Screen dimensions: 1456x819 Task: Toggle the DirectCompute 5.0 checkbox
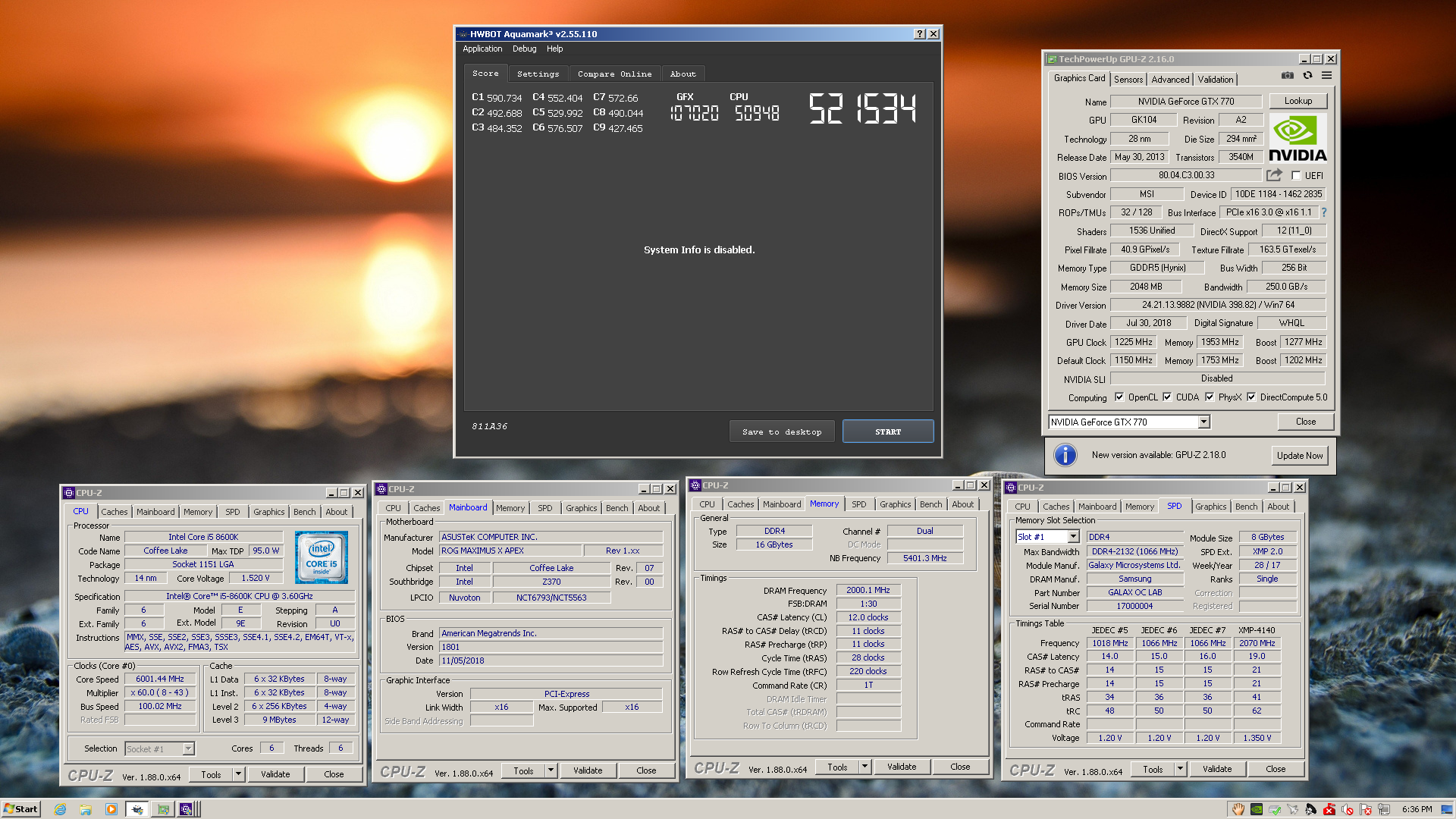coord(1251,397)
